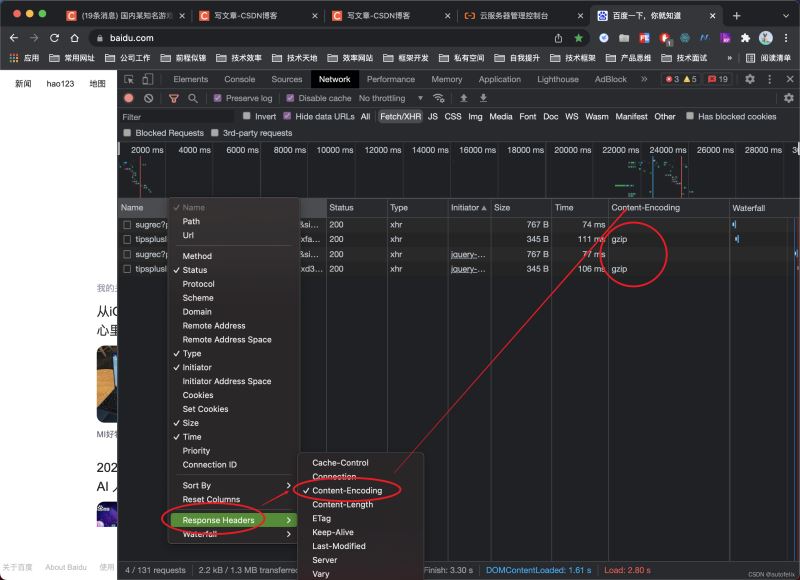The height and width of the screenshot is (580, 800).
Task: Open DevTools settings gear
Action: 749,79
